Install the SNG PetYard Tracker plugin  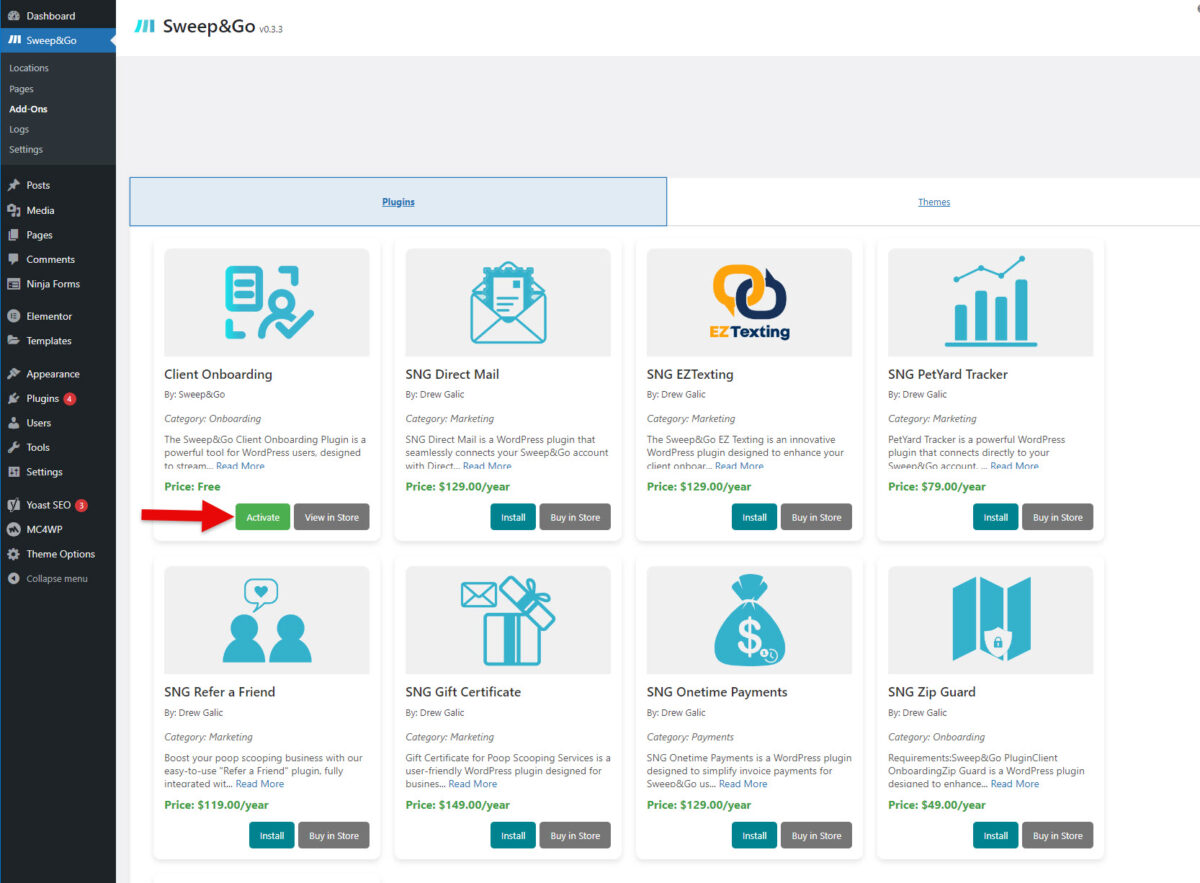[x=995, y=517]
